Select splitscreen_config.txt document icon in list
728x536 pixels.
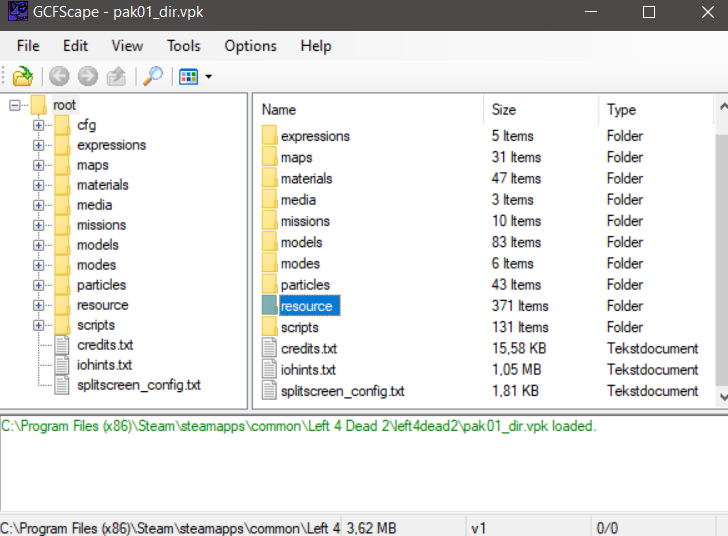[x=269, y=391]
